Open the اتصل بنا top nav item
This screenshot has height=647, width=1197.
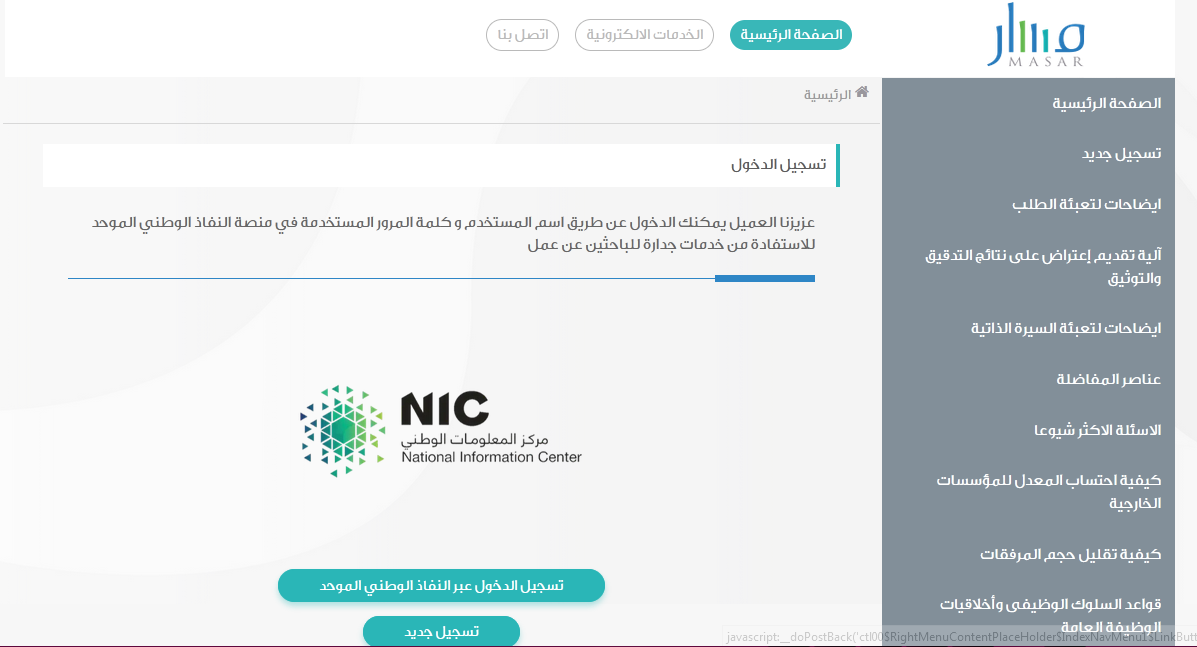click(522, 35)
